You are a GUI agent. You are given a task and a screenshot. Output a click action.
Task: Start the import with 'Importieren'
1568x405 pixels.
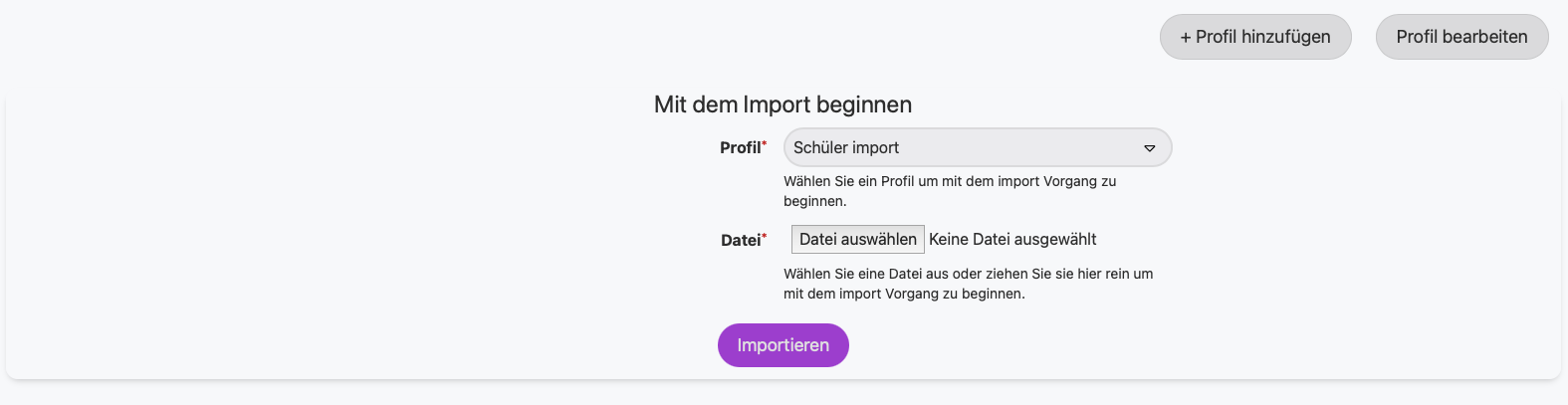(x=783, y=345)
